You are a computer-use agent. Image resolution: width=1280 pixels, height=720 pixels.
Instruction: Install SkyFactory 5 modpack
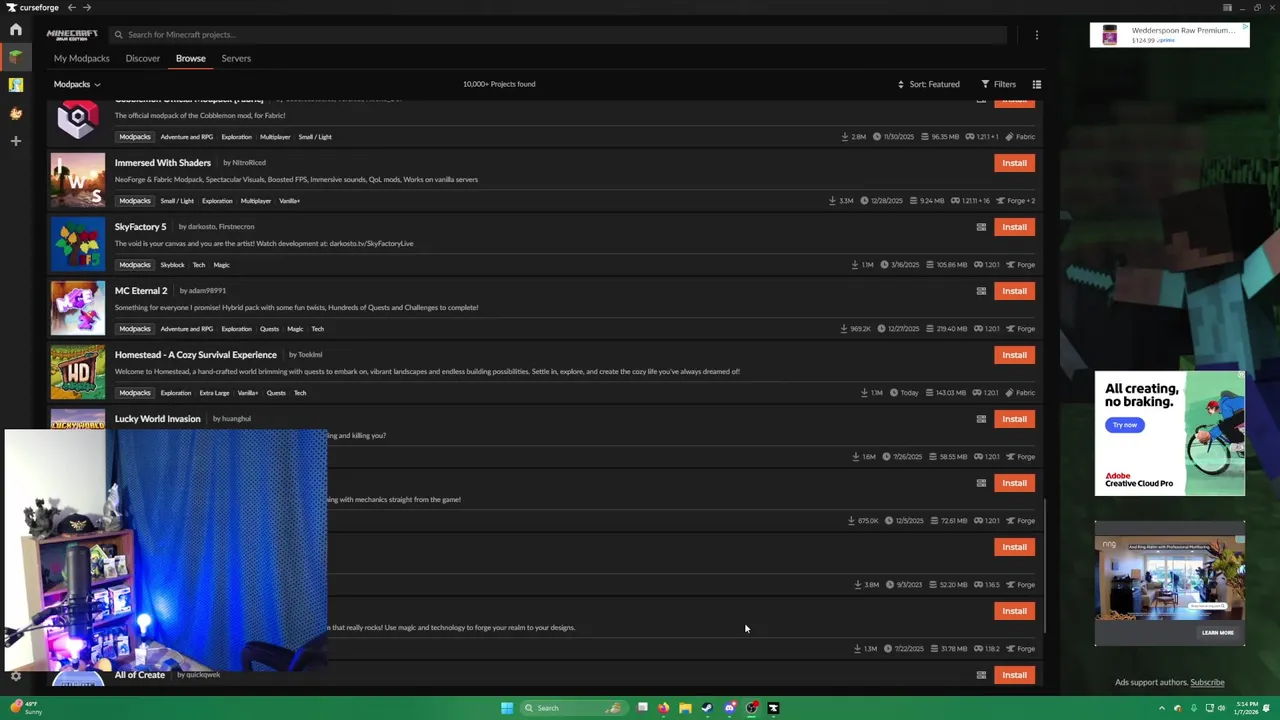pyautogui.click(x=1014, y=227)
